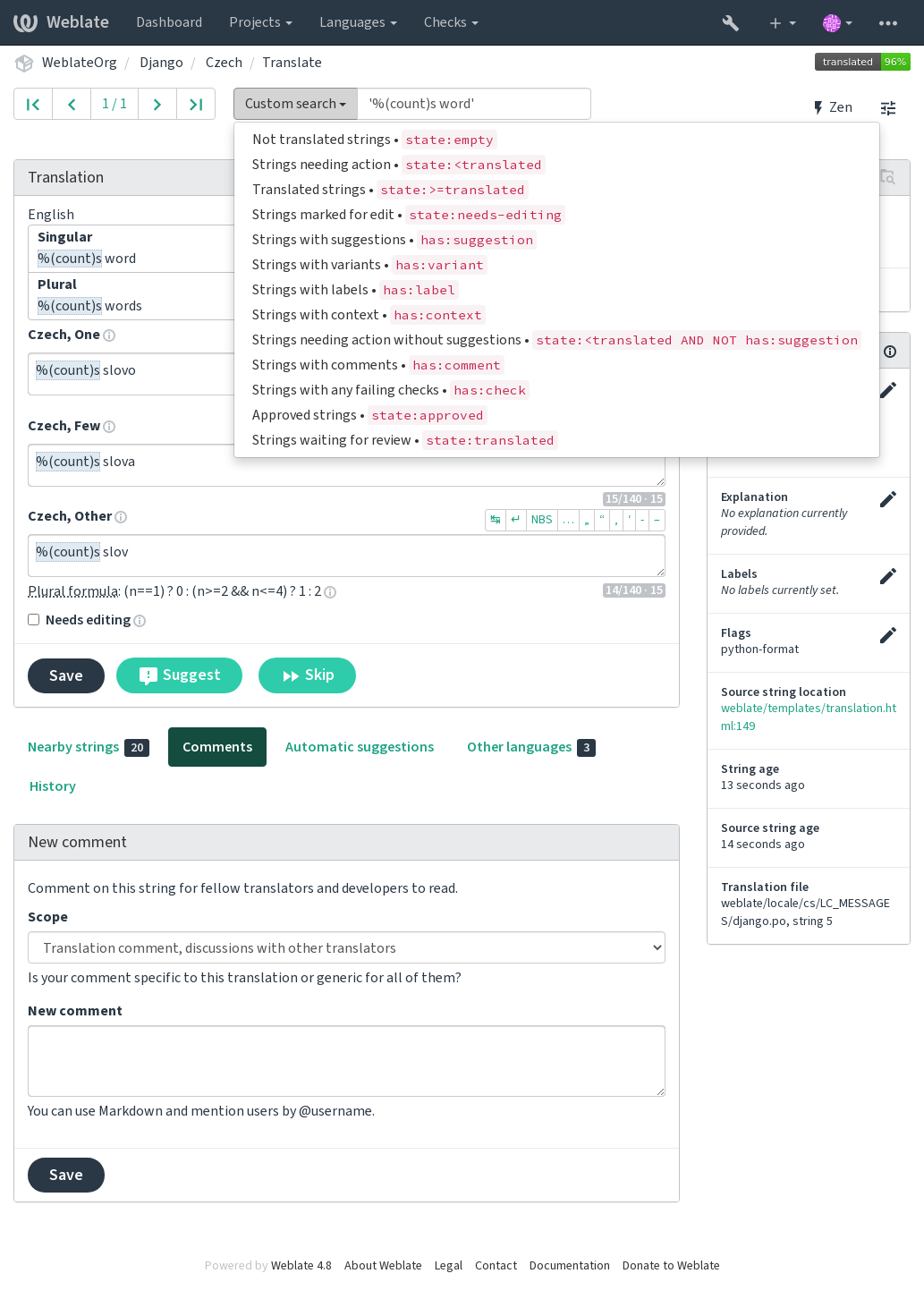Insert left double quote “ character
Screen dimensions: 924x1299
[x=602, y=520]
